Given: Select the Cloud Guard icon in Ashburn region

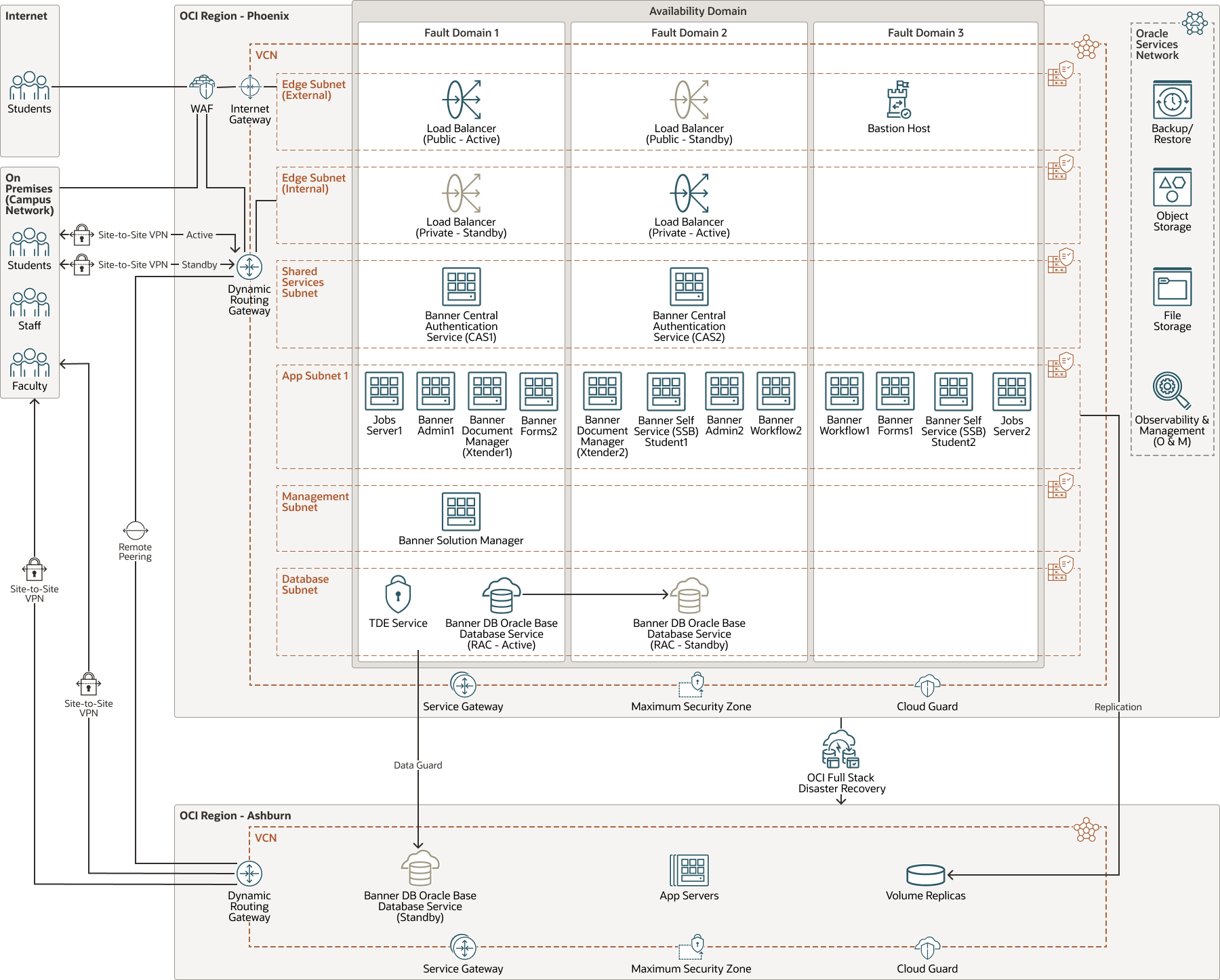Looking at the screenshot, I should (926, 948).
